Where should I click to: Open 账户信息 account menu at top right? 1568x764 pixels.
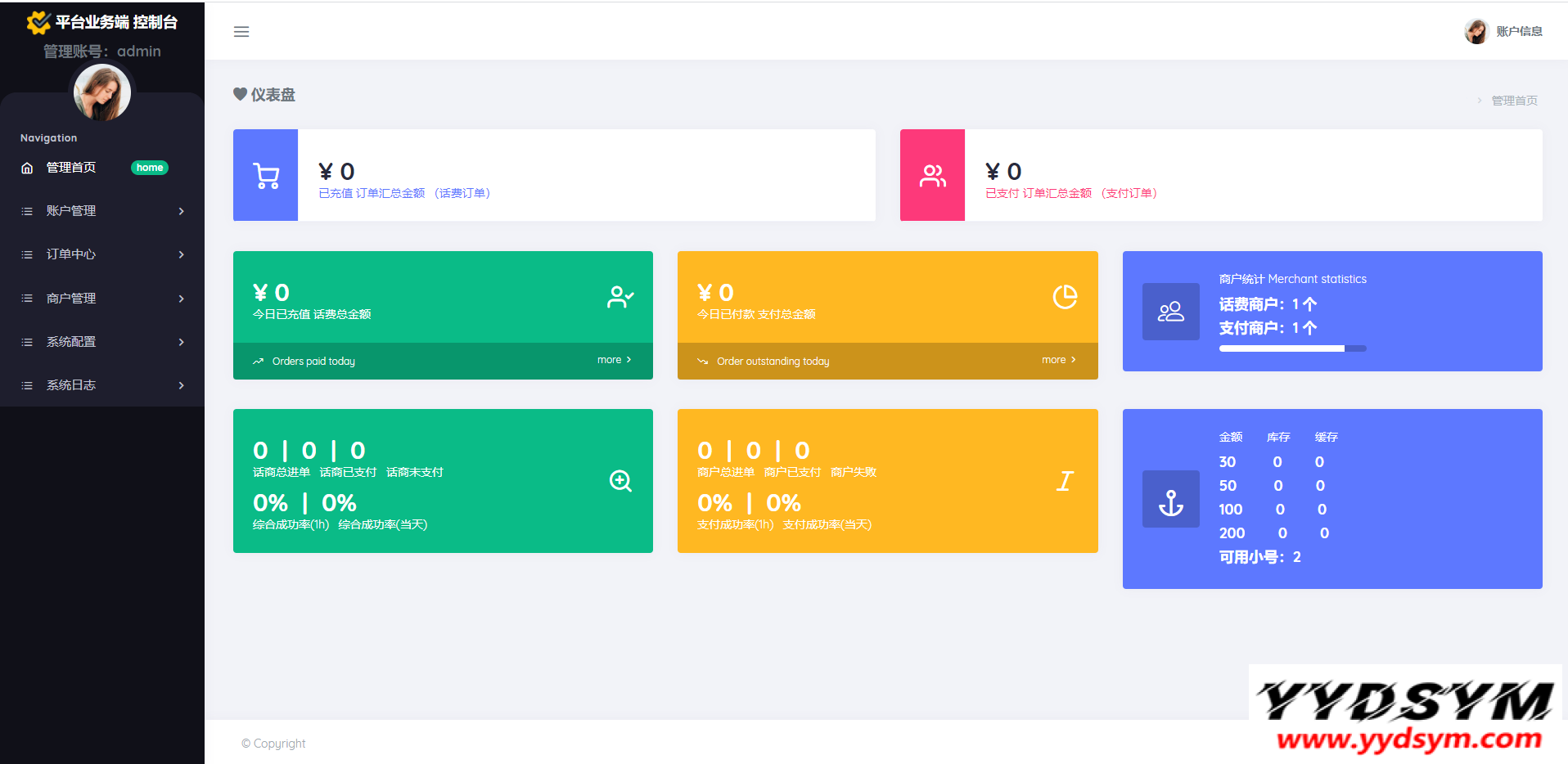(x=1504, y=32)
